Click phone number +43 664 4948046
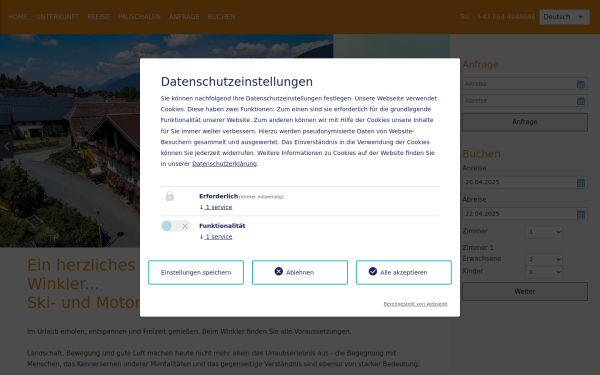This screenshot has height=375, width=600. point(506,17)
